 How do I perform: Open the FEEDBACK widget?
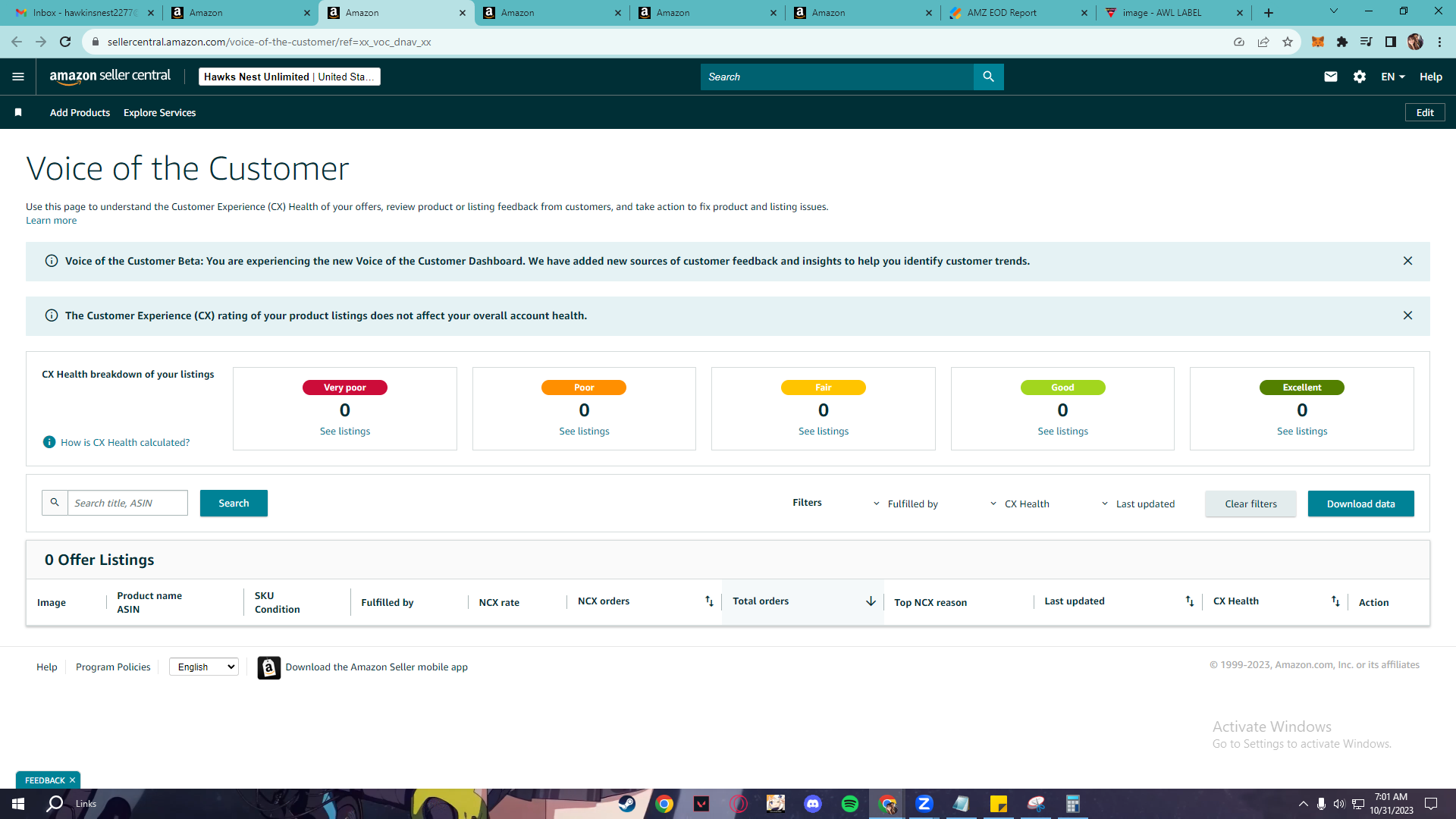(45, 780)
